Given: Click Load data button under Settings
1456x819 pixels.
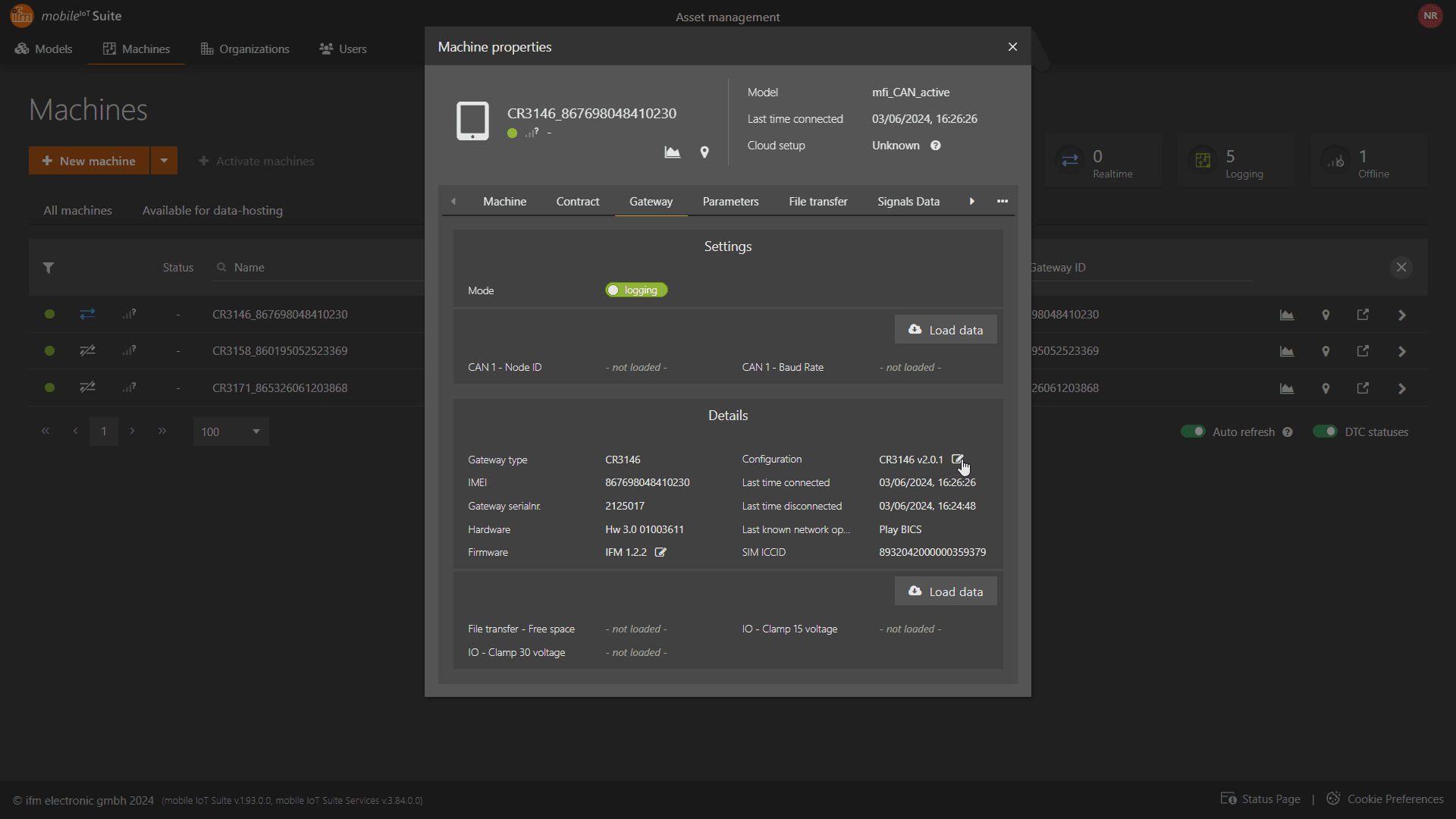Looking at the screenshot, I should [945, 330].
